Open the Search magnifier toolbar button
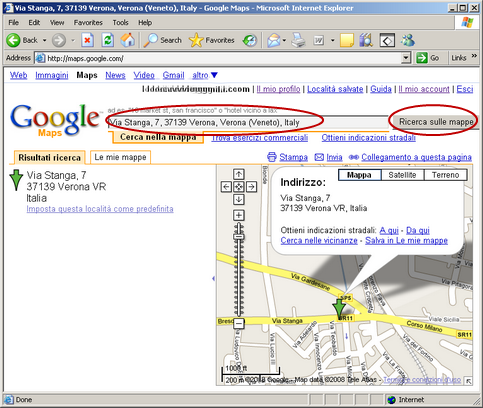The image size is (483, 408). (x=163, y=40)
